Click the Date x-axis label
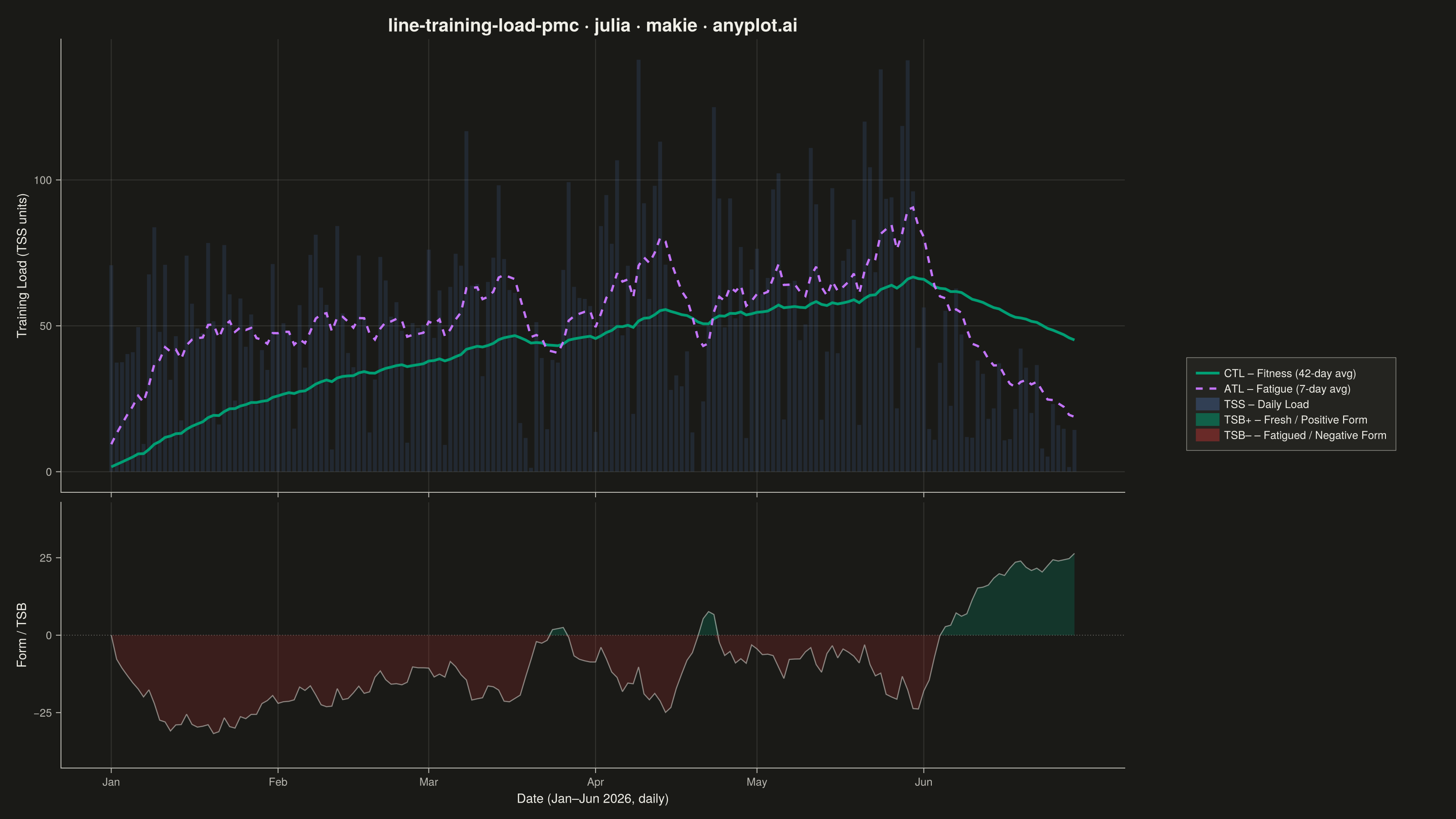This screenshot has height=819, width=1456. [x=592, y=799]
